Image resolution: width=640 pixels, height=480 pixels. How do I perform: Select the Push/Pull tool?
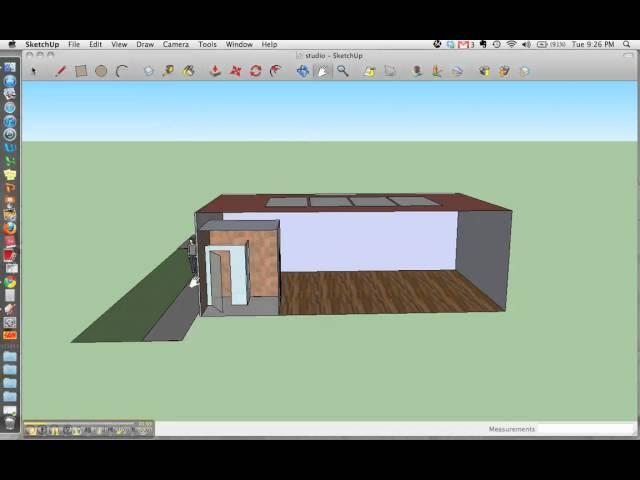click(x=215, y=71)
